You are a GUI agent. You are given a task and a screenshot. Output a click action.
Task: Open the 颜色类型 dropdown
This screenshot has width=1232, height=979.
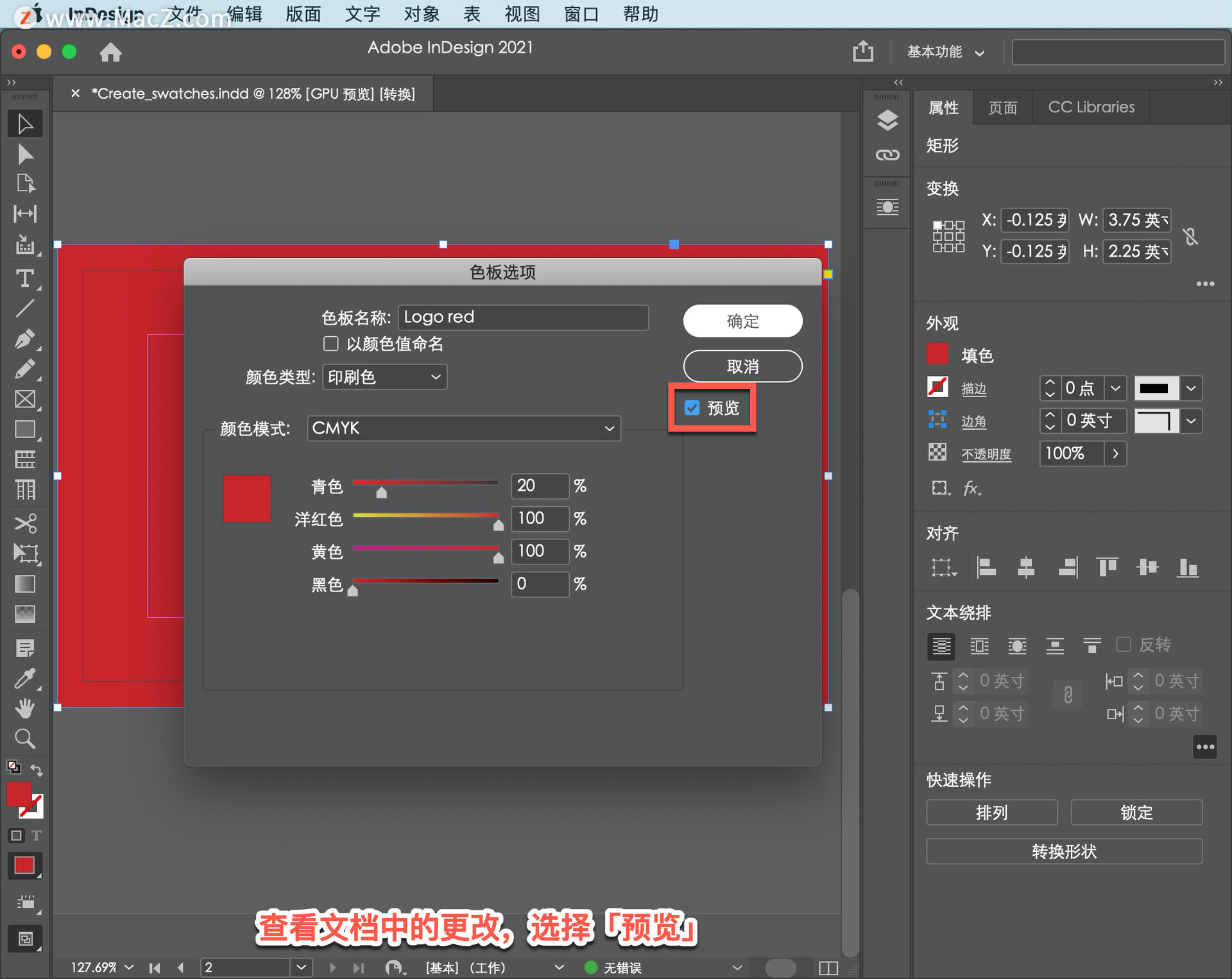pos(384,377)
